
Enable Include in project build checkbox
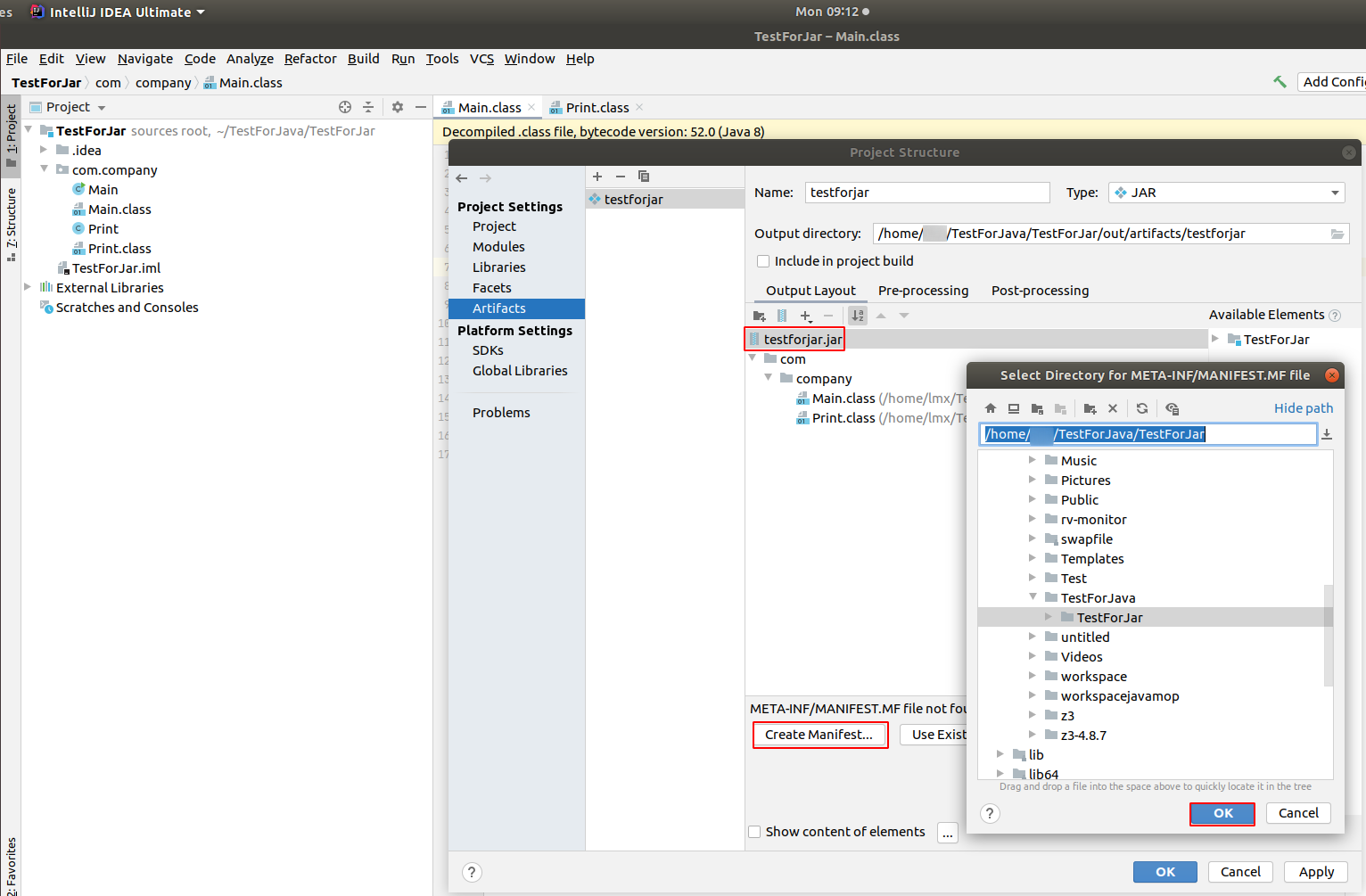pyautogui.click(x=763, y=261)
